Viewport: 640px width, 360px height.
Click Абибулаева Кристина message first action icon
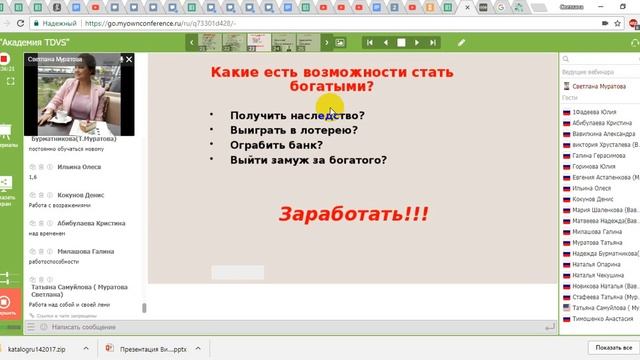click(x=32, y=223)
